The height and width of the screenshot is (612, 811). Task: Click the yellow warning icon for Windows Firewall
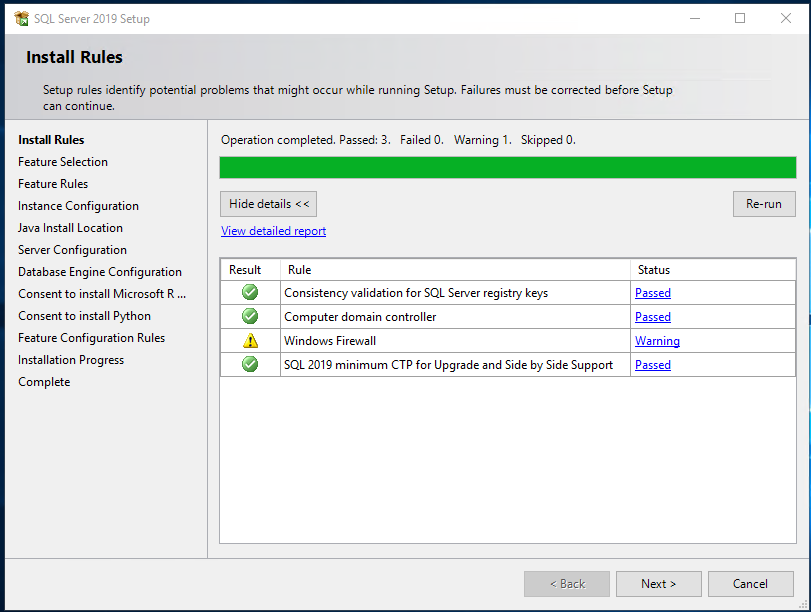250,341
